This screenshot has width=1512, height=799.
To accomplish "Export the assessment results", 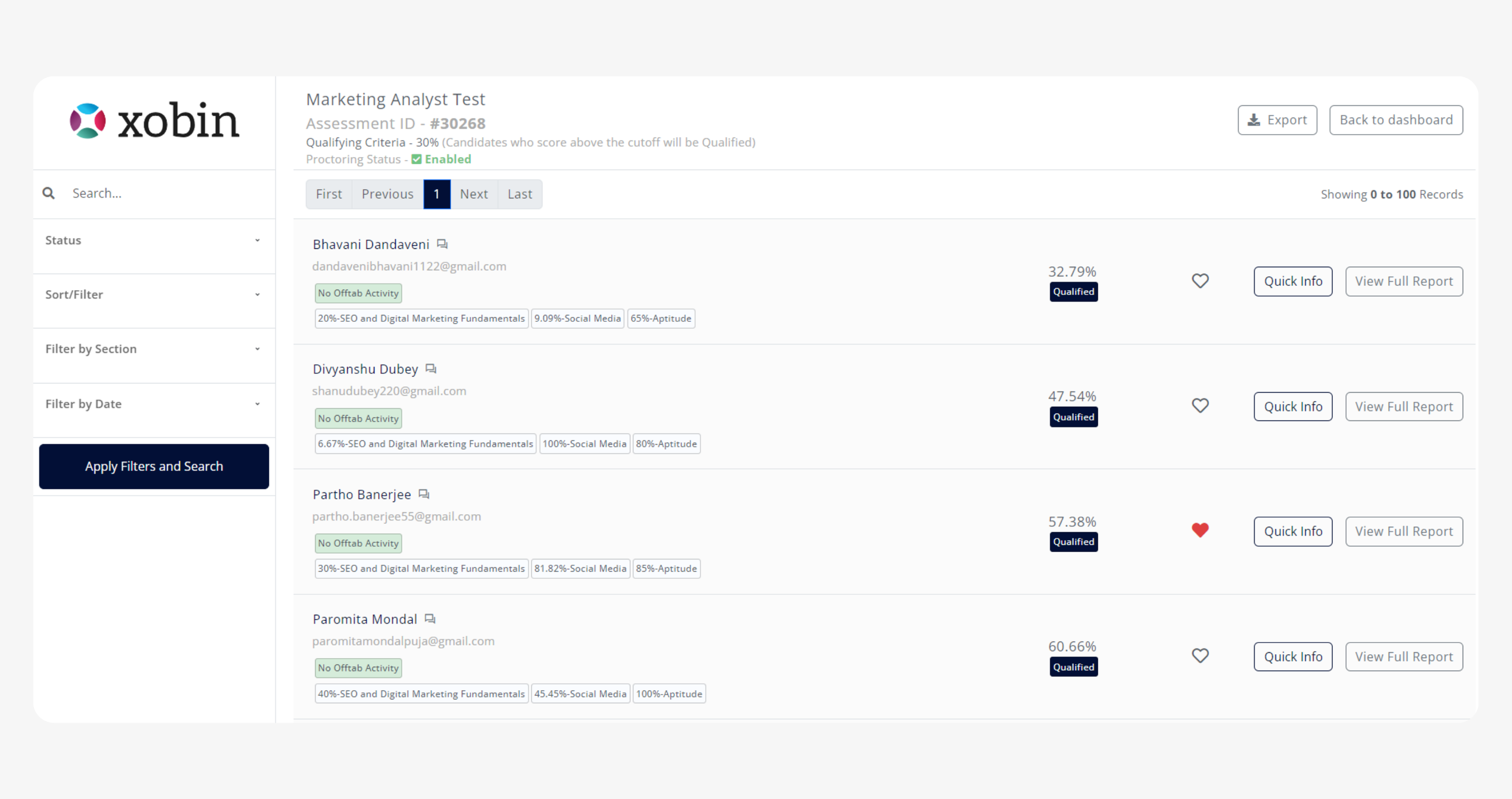I will click(x=1277, y=120).
